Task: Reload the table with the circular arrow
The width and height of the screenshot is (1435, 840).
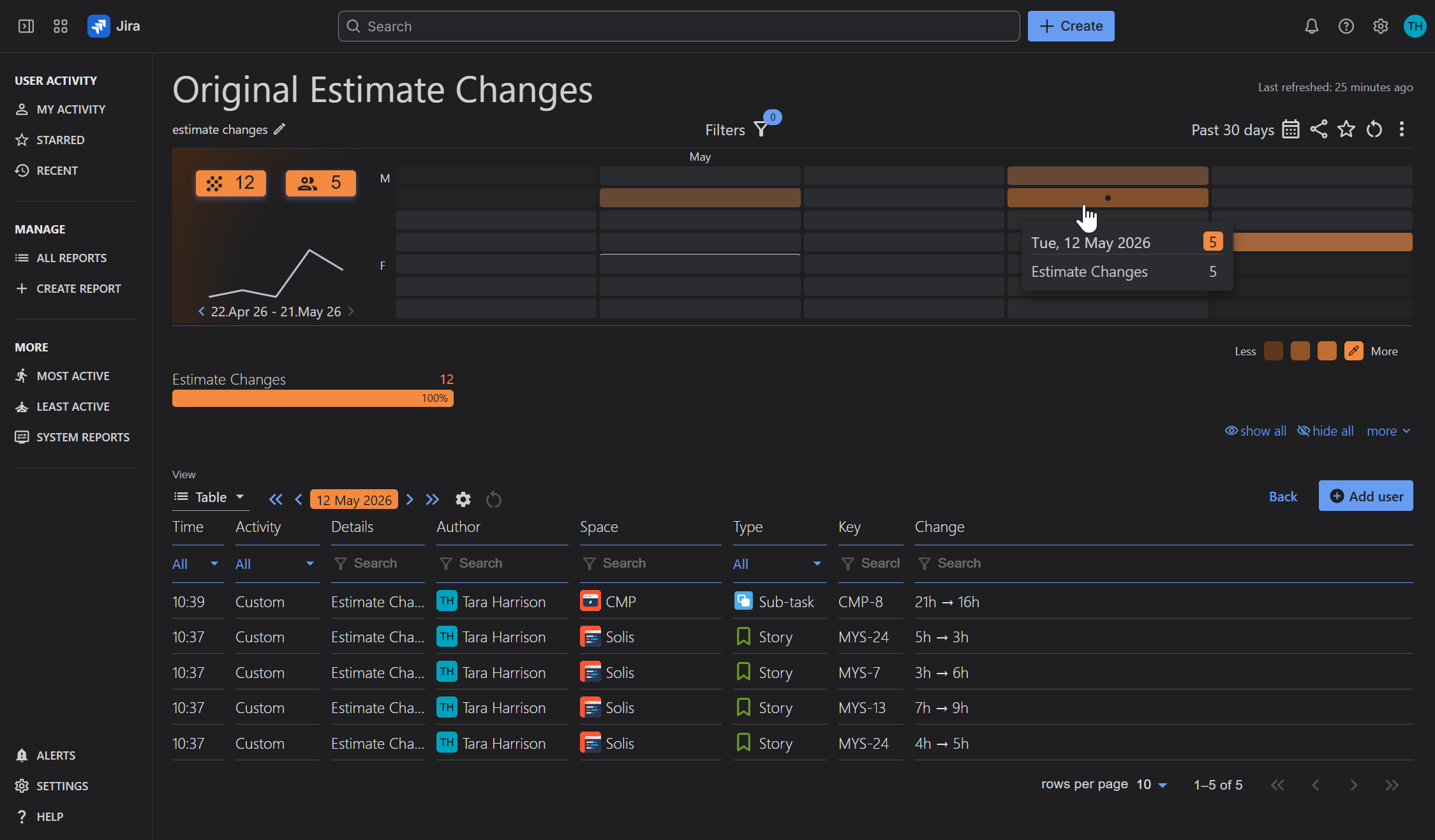Action: point(494,499)
